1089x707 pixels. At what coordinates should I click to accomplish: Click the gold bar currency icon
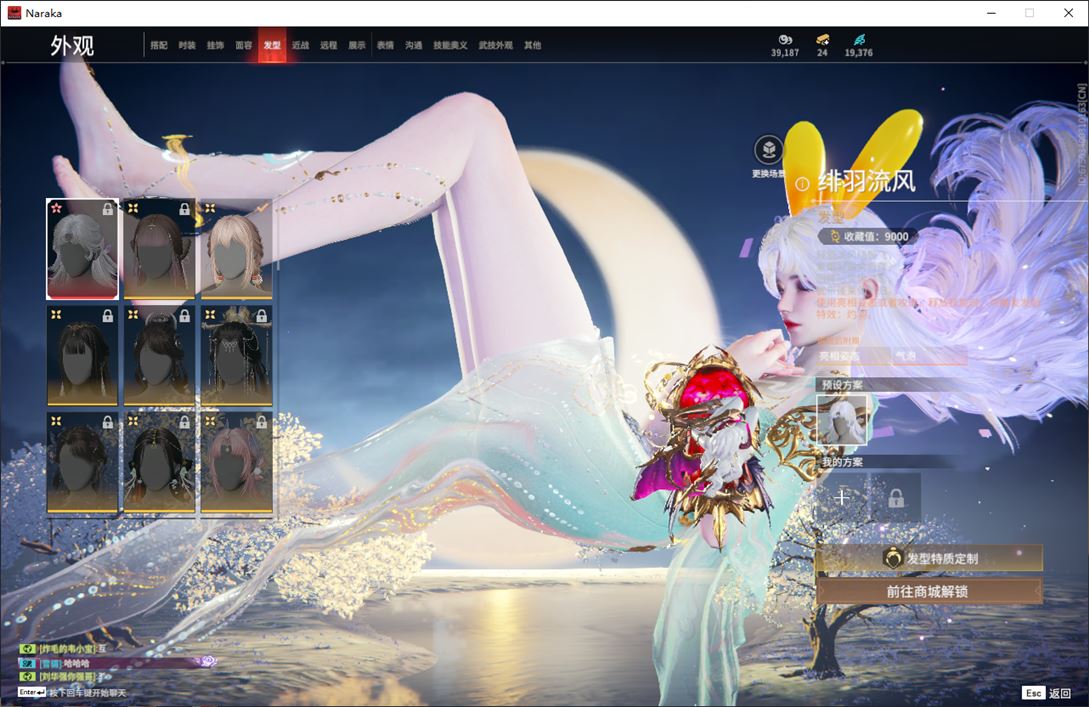click(x=822, y=39)
